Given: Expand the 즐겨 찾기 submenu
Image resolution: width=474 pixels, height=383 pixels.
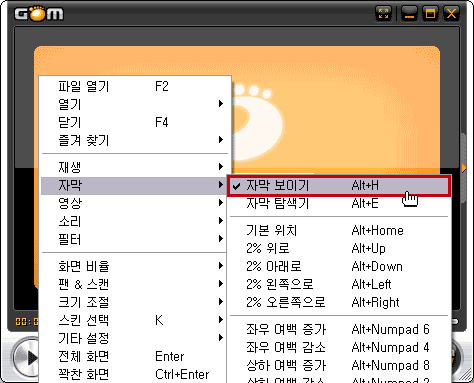Looking at the screenshot, I should [136, 140].
